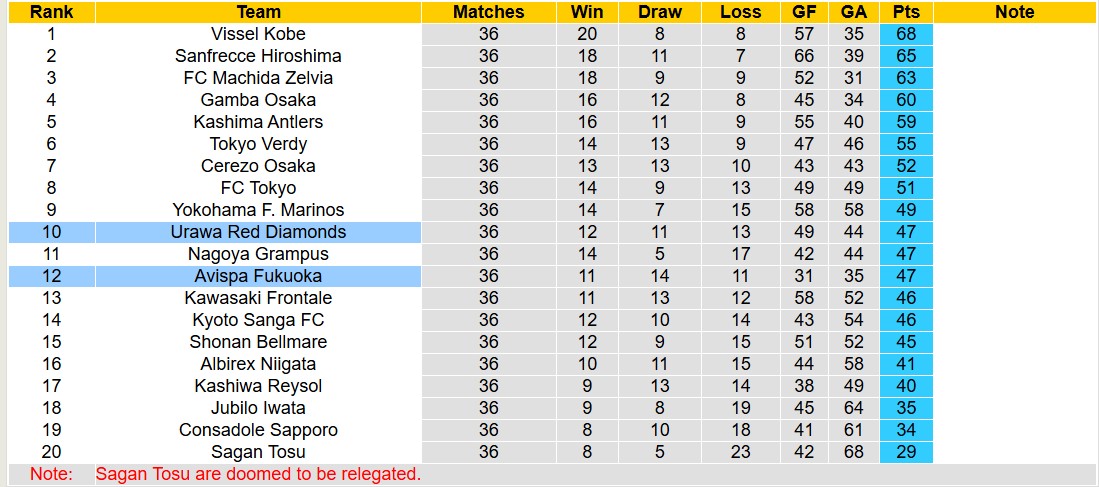Screen dimensions: 1099x487
Task: Click the Vissel Kobe team name
Action: click(x=258, y=34)
